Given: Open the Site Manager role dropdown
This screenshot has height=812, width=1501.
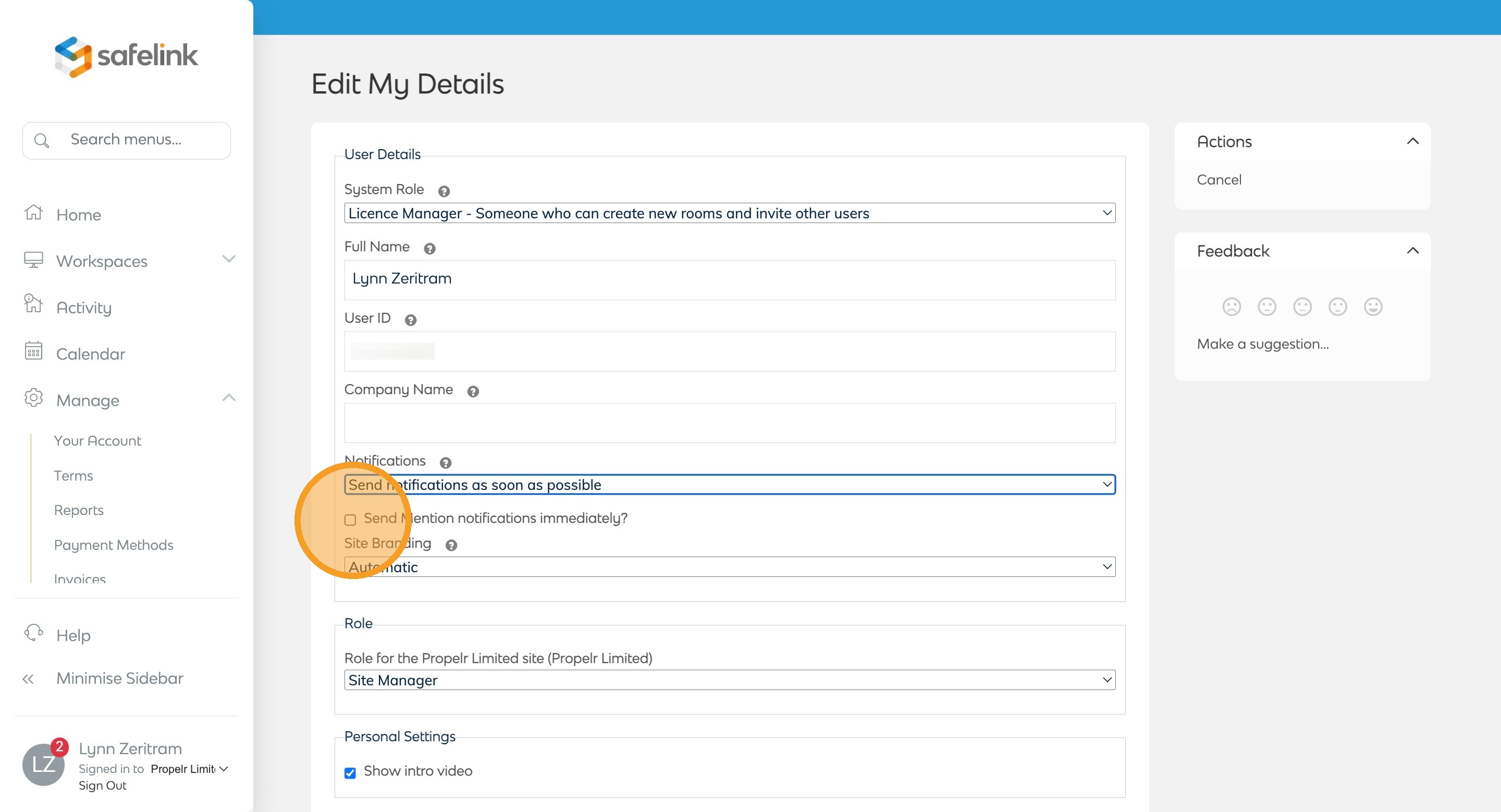Looking at the screenshot, I should coord(730,680).
